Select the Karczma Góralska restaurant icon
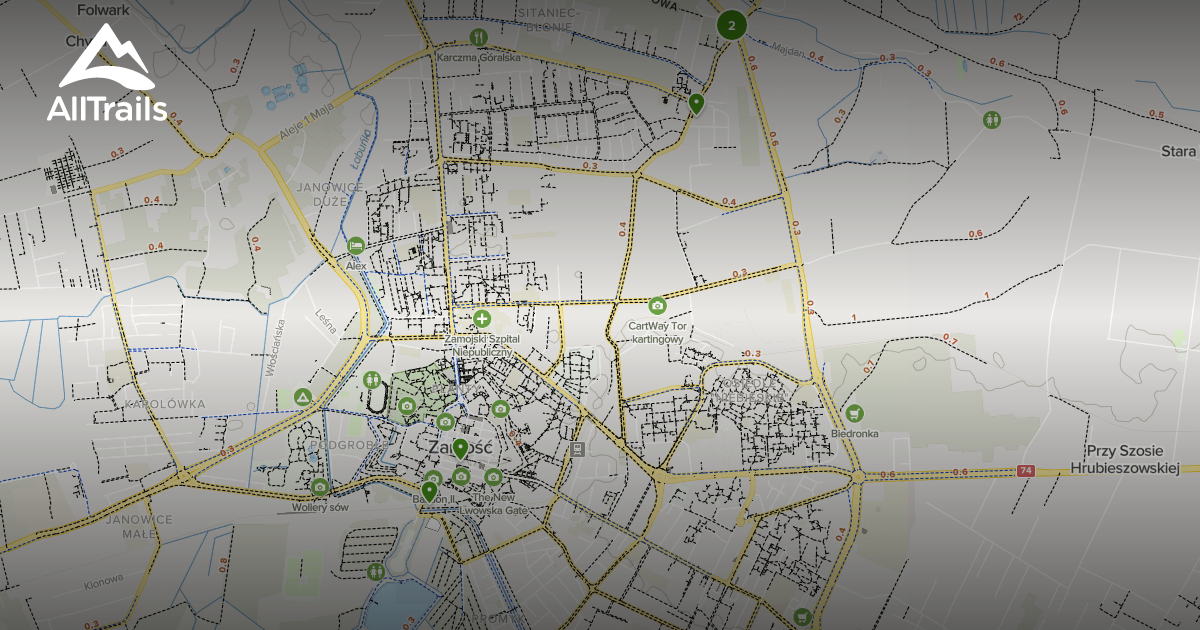 pyautogui.click(x=479, y=38)
